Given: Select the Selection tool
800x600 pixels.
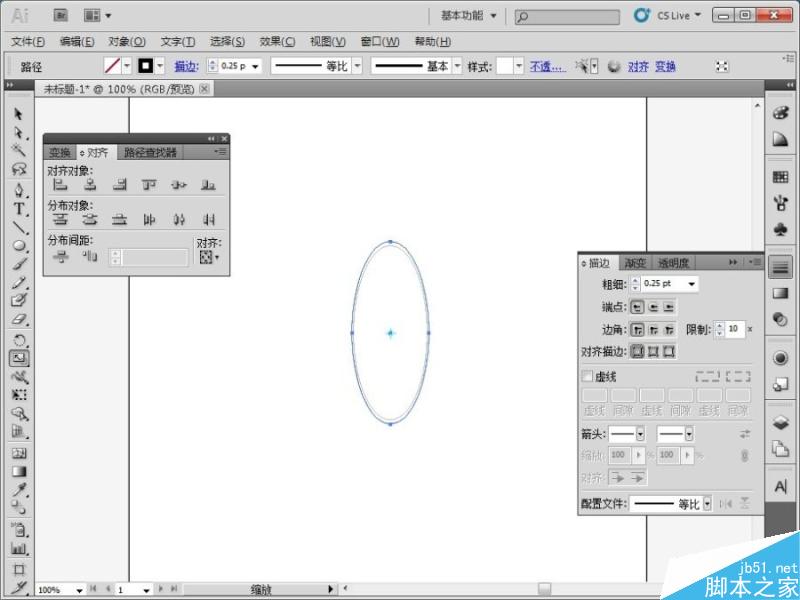Looking at the screenshot, I should [19, 114].
